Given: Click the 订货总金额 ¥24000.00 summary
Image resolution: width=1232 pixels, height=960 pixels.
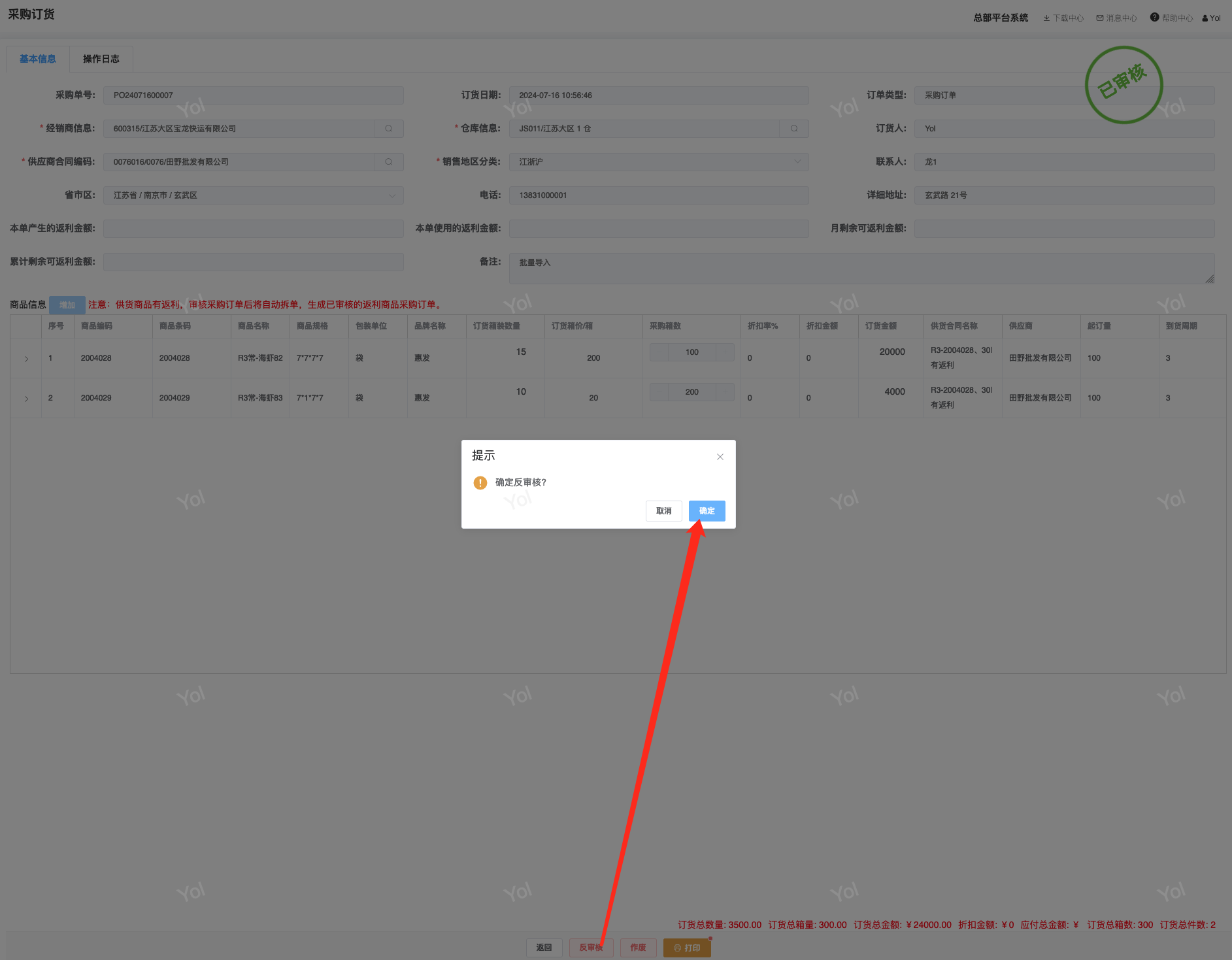Looking at the screenshot, I should [903, 925].
